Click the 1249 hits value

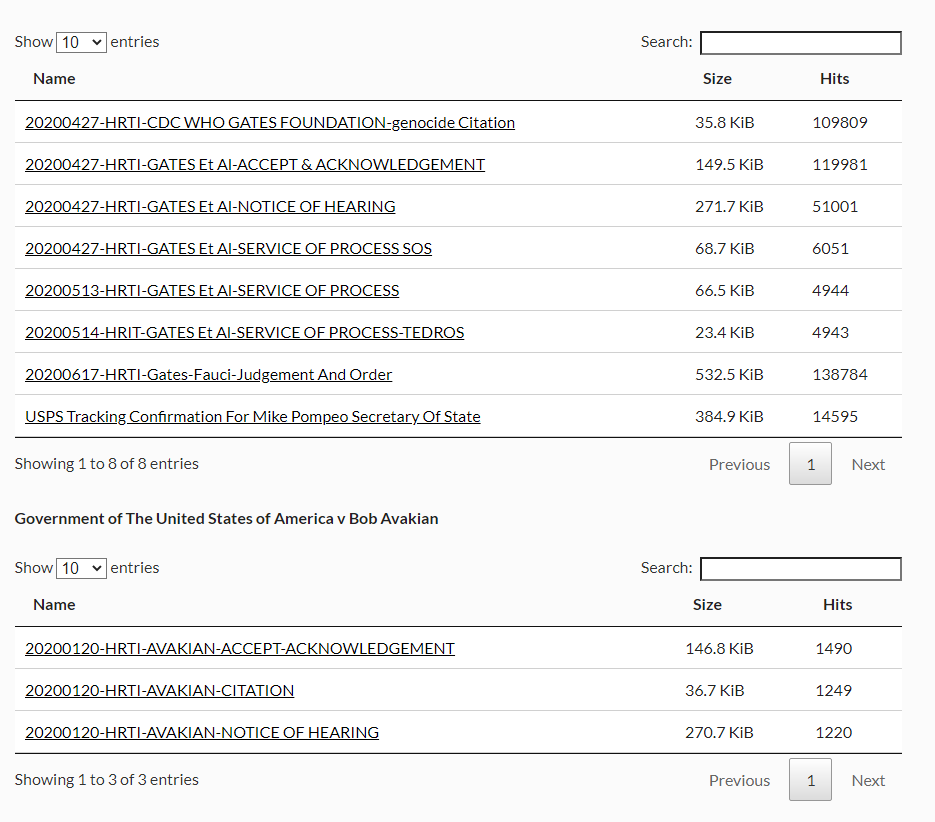pyautogui.click(x=834, y=691)
